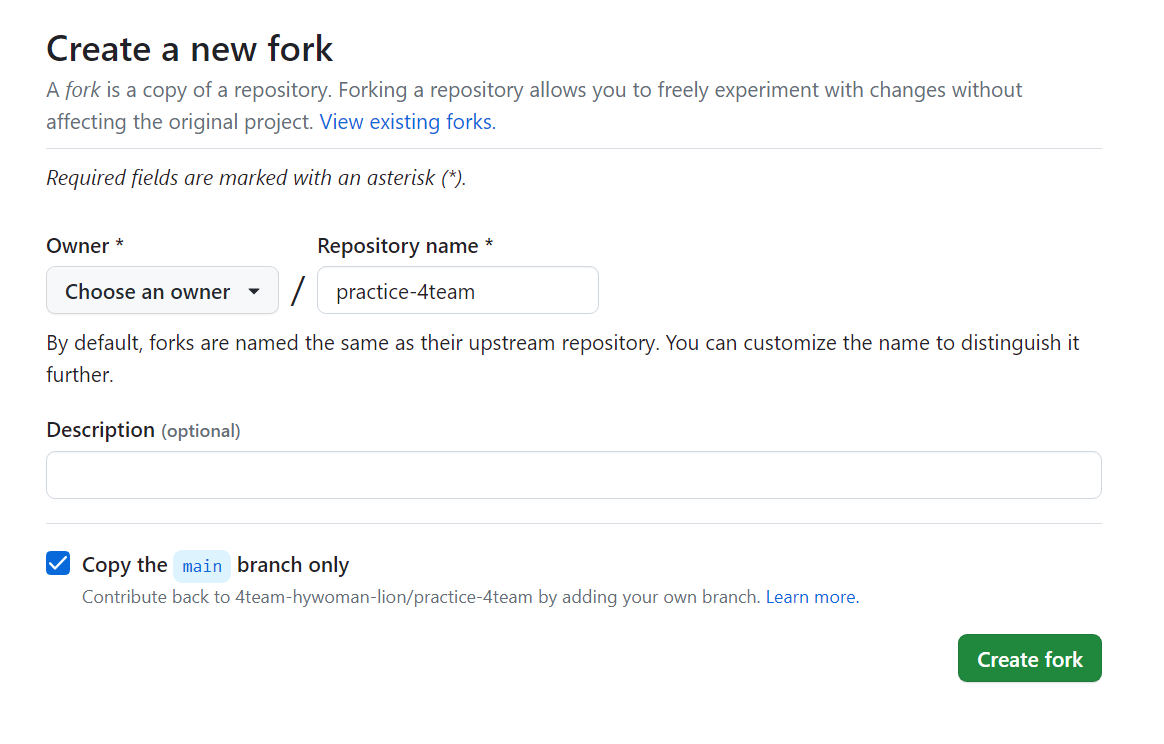Click the Description label text
The image size is (1164, 744).
100,430
